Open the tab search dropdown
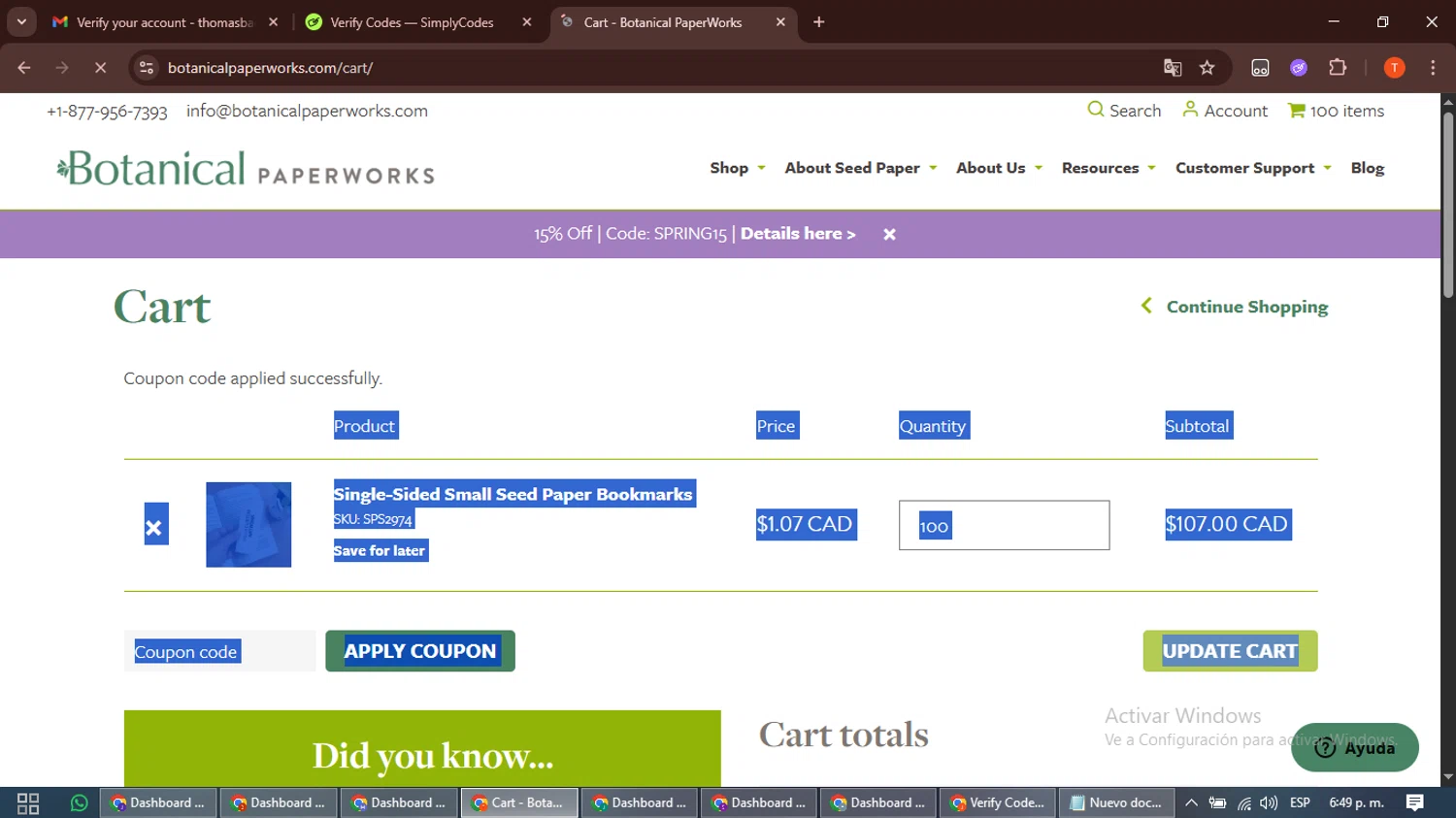 [x=21, y=22]
